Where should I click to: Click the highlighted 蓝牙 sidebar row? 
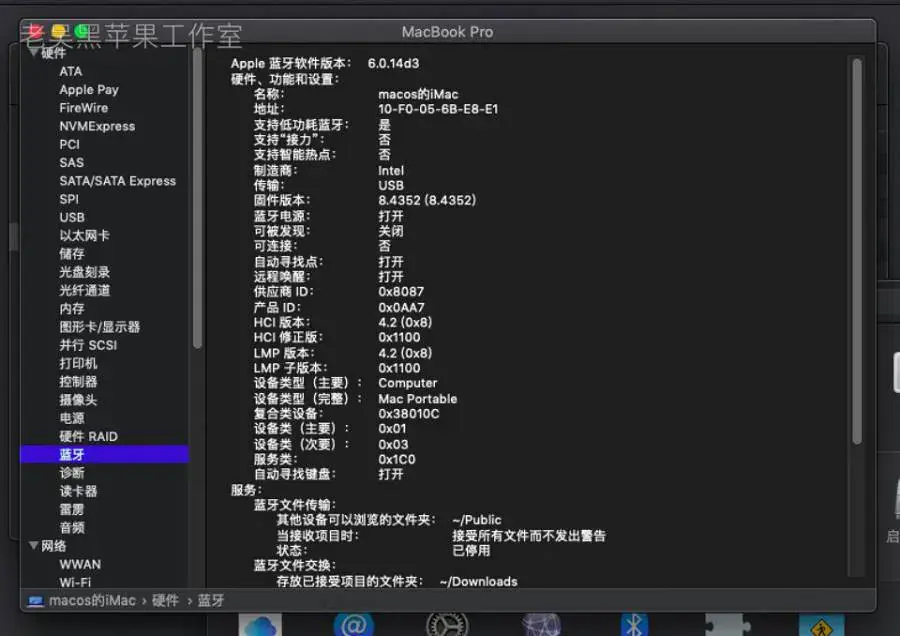(104, 455)
